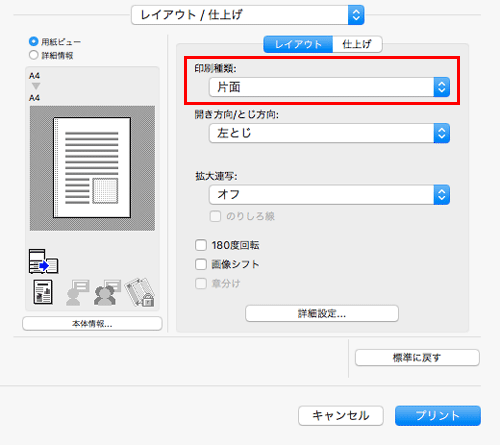Click the single user annotation icon
Viewport: 500px width, 445px height.
tap(78, 292)
